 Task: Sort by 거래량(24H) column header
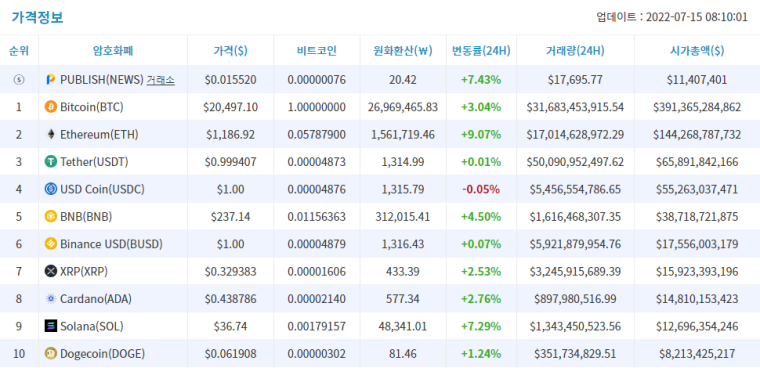pyautogui.click(x=575, y=50)
